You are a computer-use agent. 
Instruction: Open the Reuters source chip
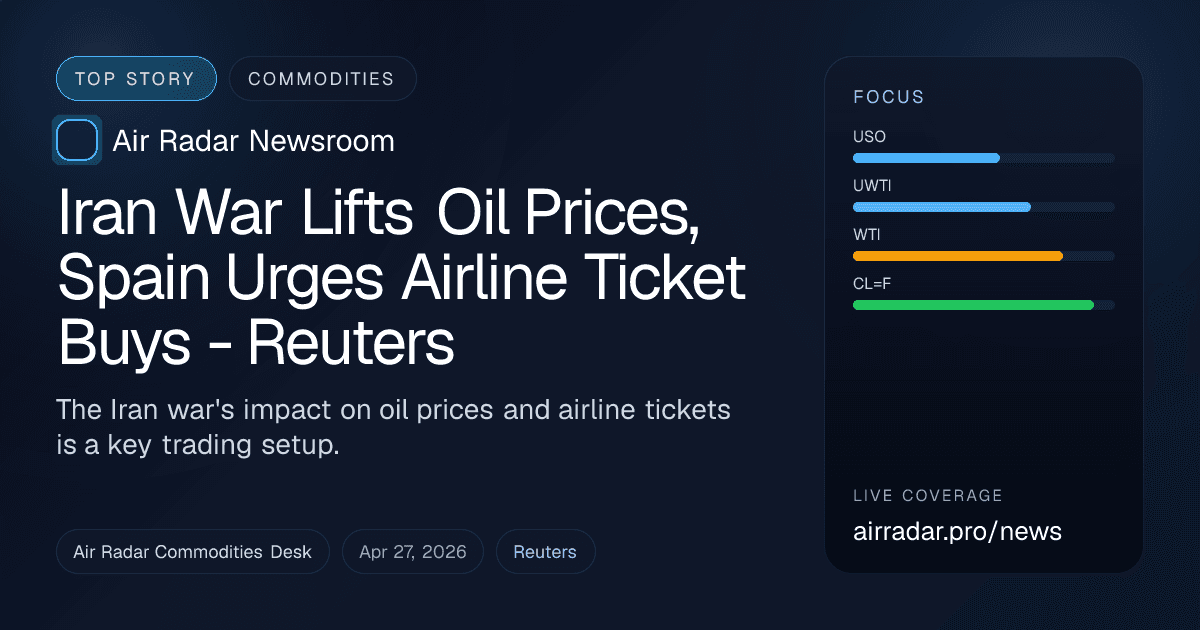coord(545,552)
